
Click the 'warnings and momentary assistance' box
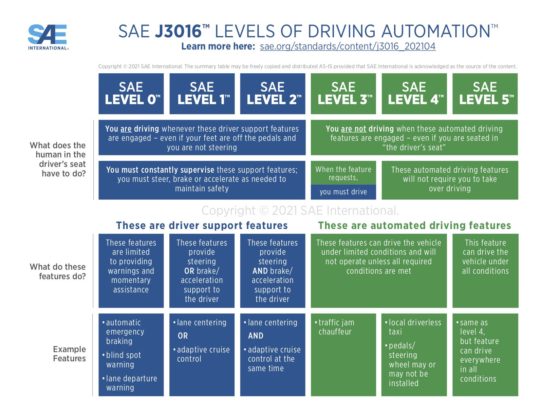[x=131, y=270]
